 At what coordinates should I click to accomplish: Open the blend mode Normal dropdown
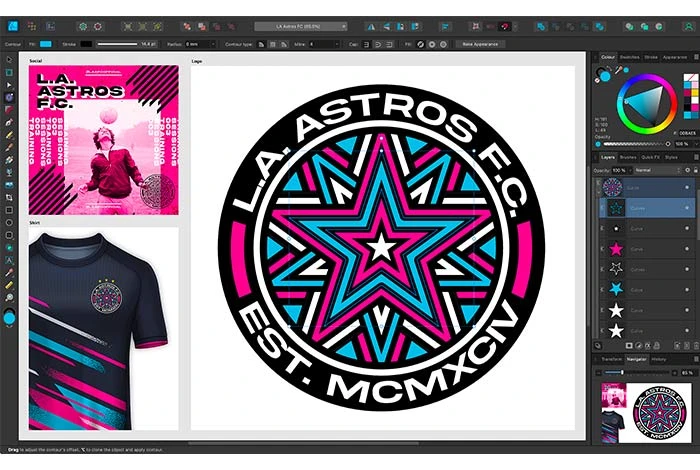[x=656, y=171]
